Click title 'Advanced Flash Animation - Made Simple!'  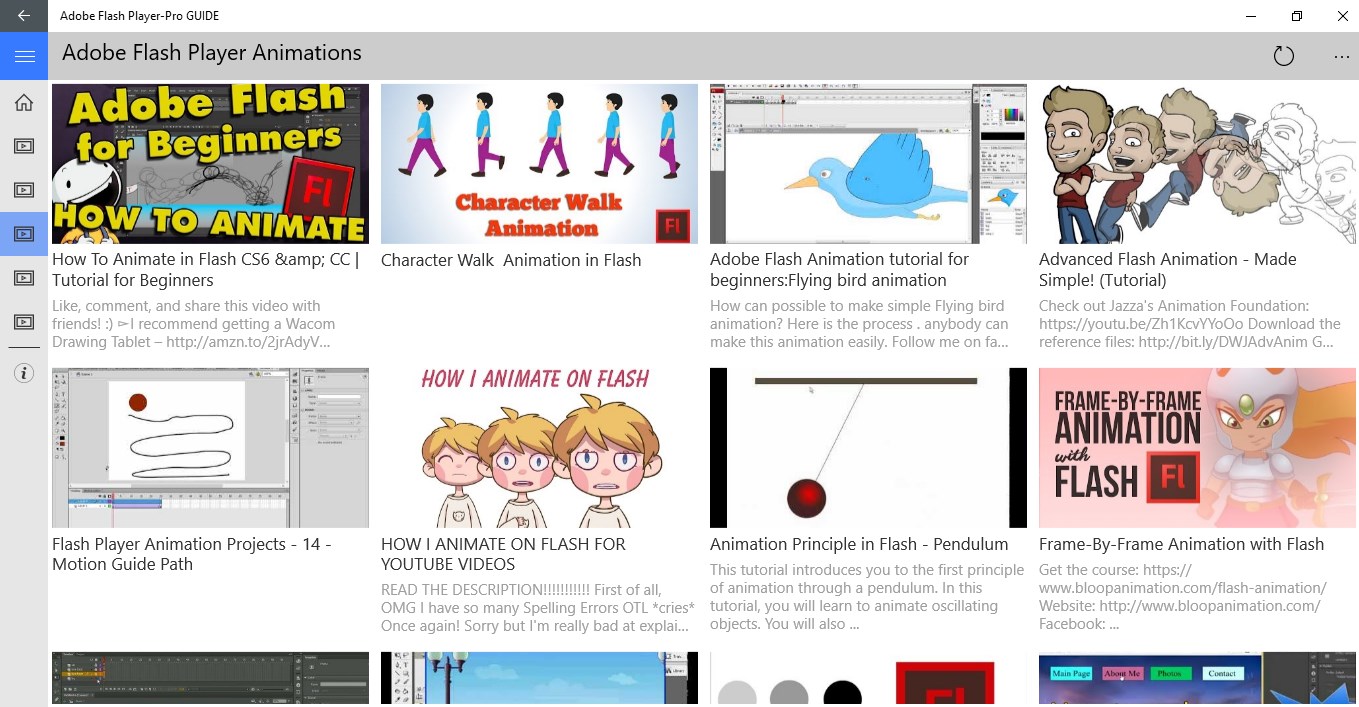pyautogui.click(x=1167, y=270)
